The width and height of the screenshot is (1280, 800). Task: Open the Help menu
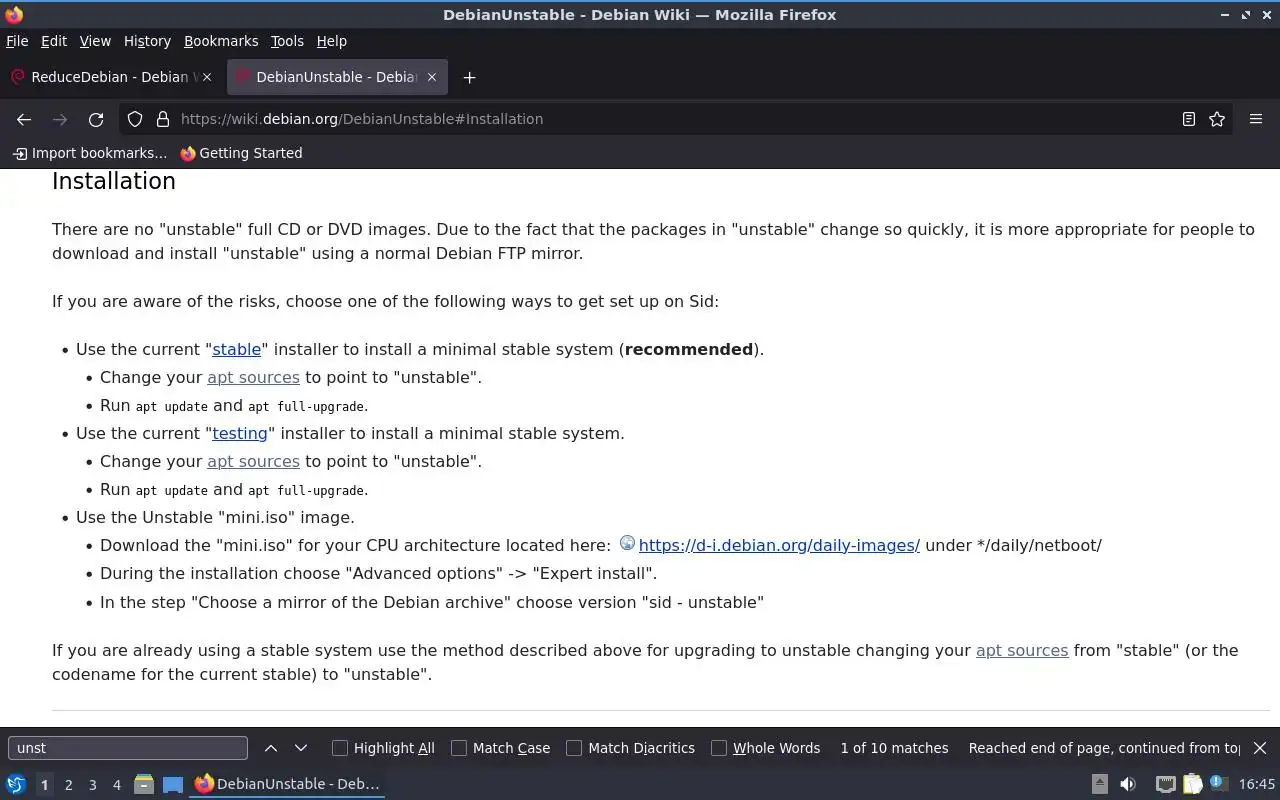tap(331, 41)
